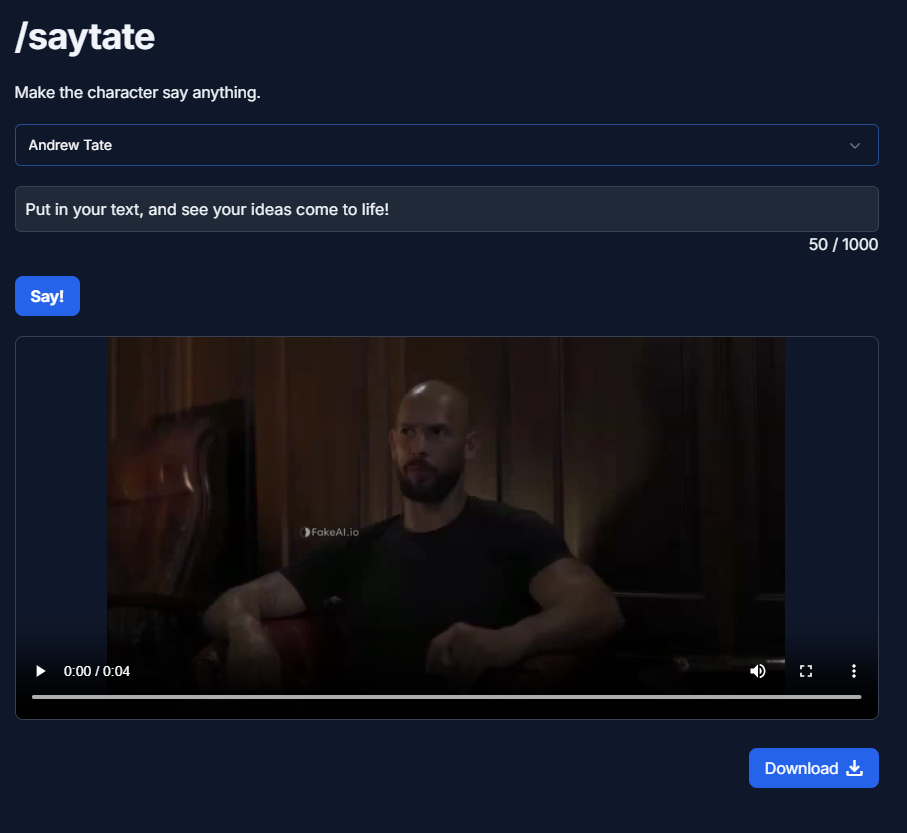Click the blank left margin of the video player

[61, 500]
